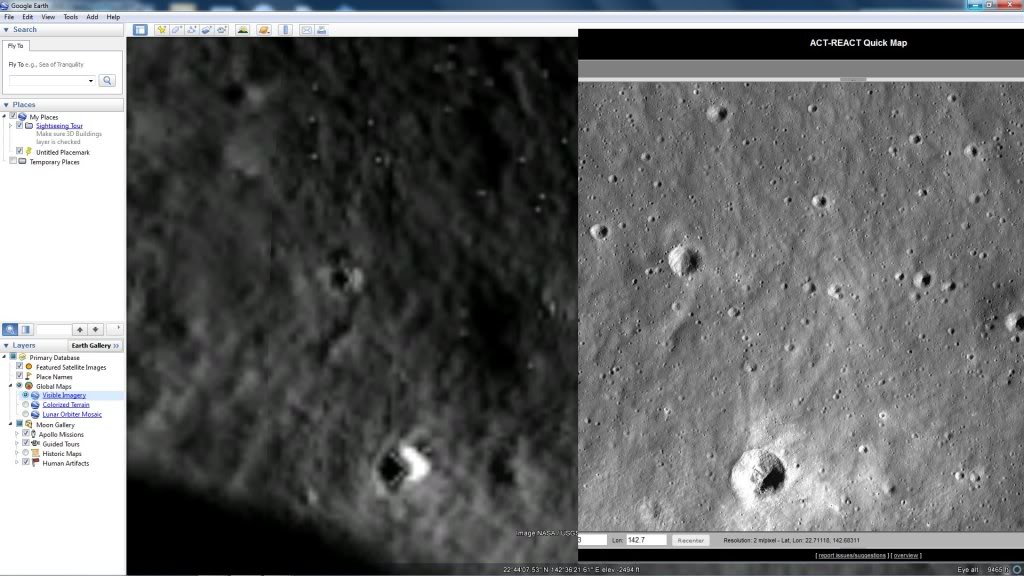
Task: Expand the Apollo Missions tree node
Action: tap(17, 434)
